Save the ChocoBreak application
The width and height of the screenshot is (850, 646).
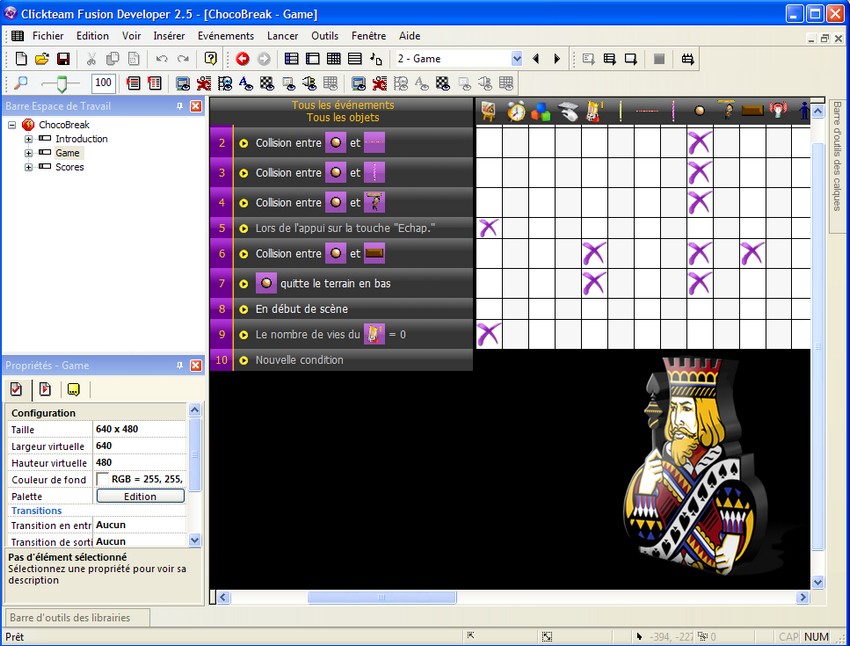63,59
